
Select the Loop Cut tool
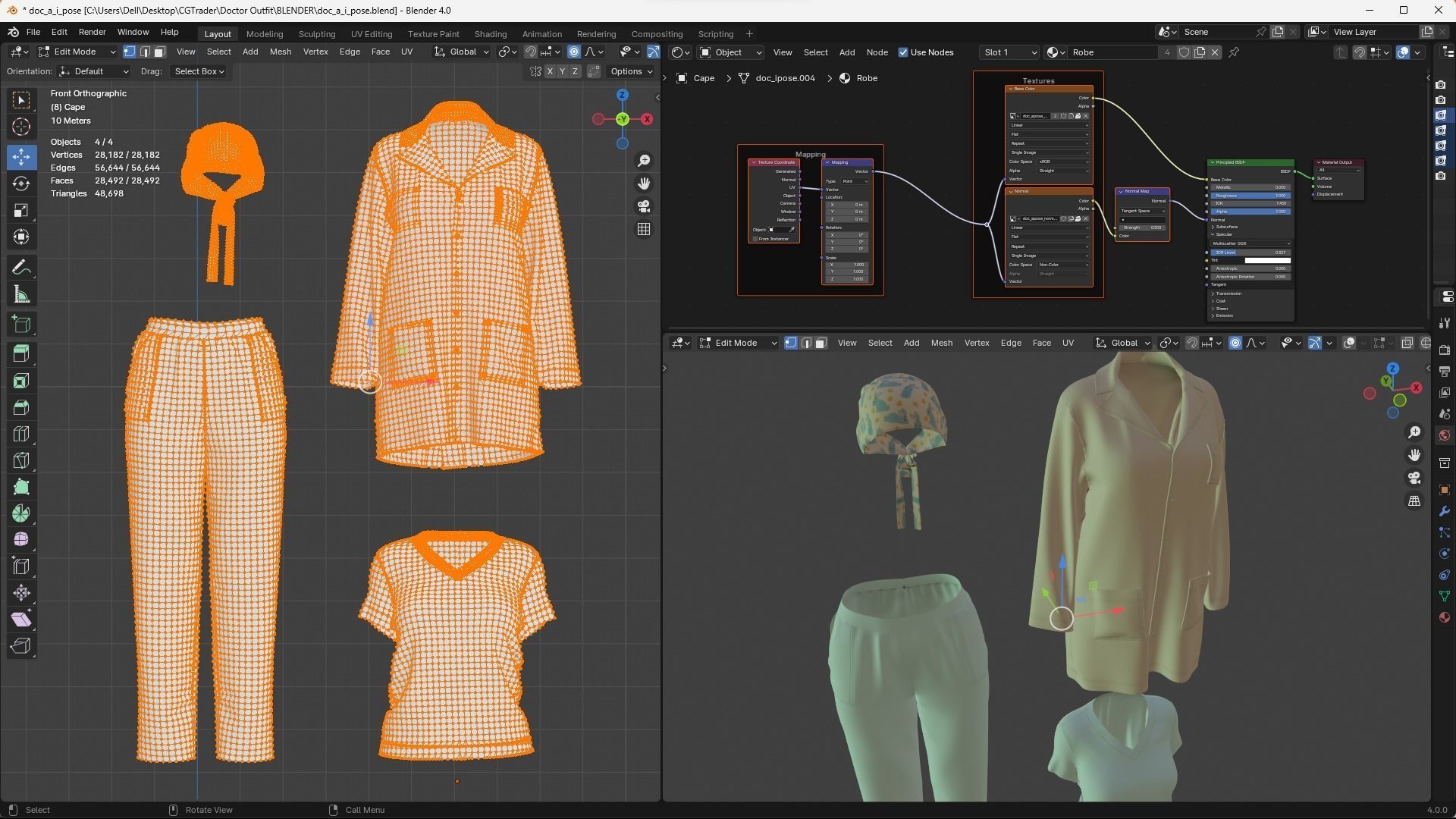pyautogui.click(x=21, y=434)
